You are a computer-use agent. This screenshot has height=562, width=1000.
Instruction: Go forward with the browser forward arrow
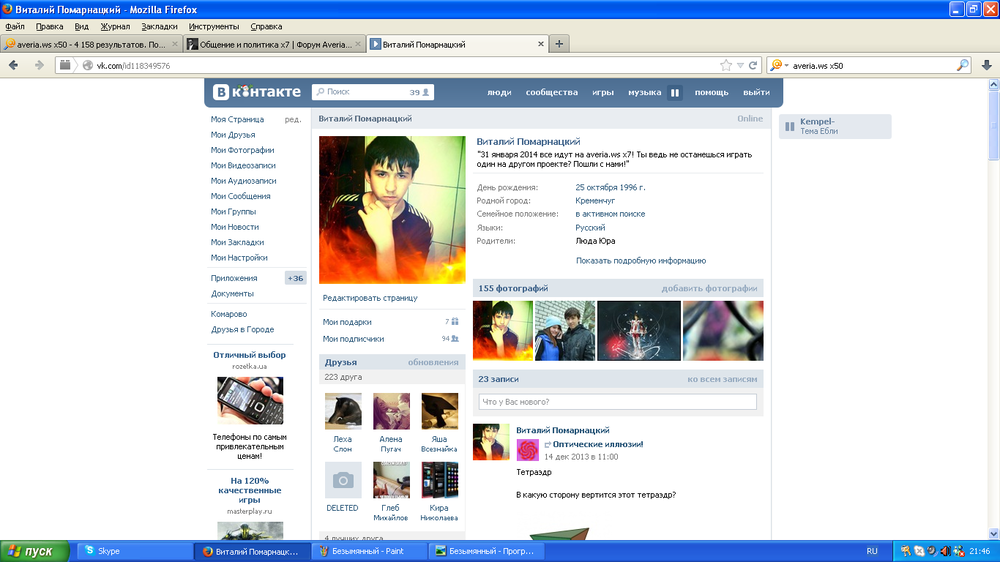pyautogui.click(x=39, y=65)
